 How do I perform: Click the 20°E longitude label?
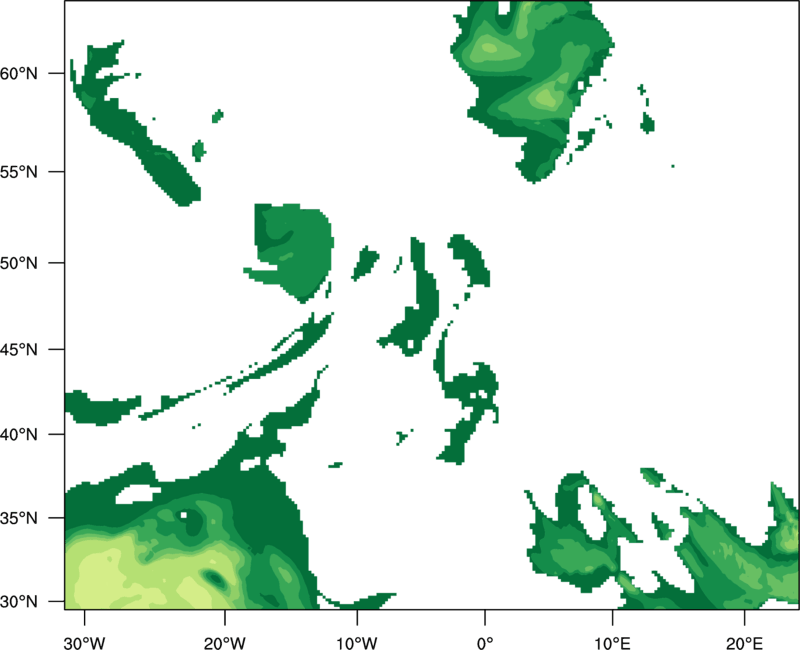pyautogui.click(x=744, y=643)
